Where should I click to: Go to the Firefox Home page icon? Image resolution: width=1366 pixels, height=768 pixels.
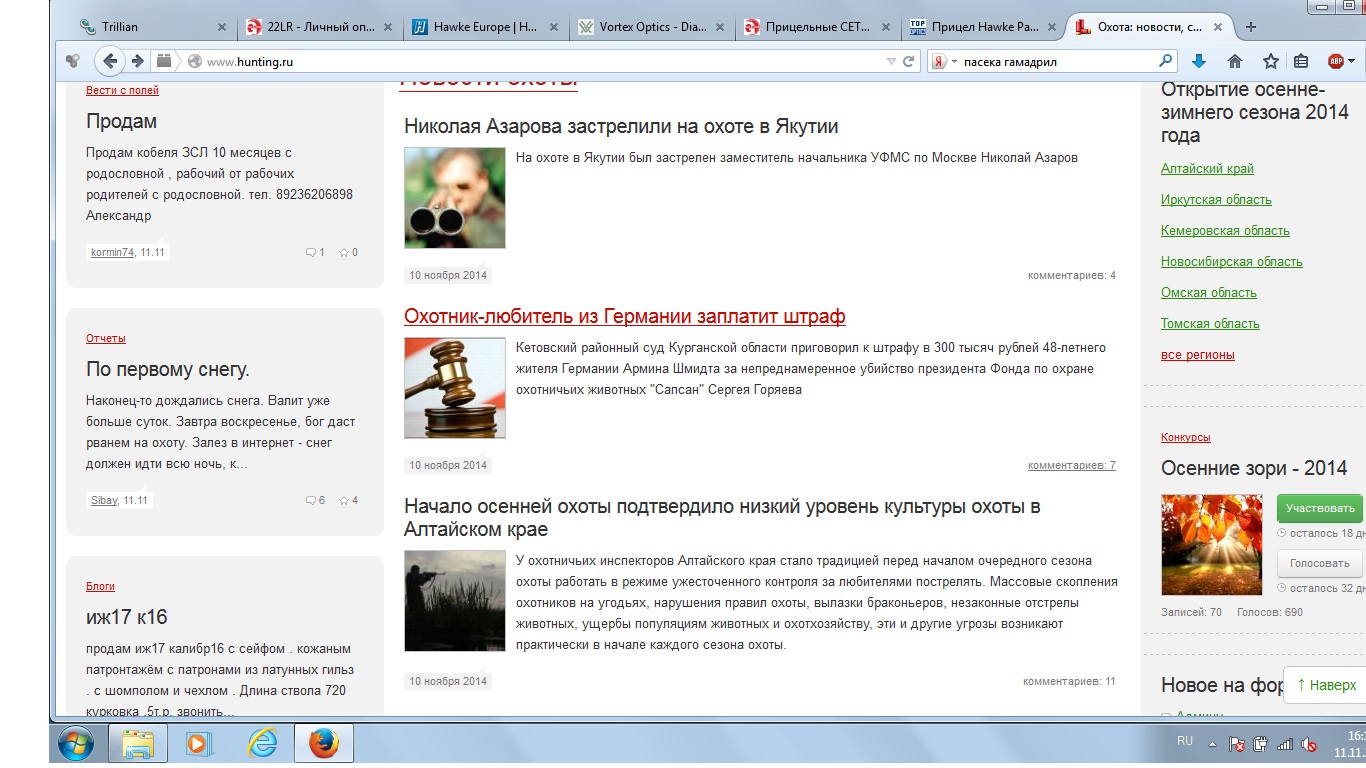[1235, 61]
